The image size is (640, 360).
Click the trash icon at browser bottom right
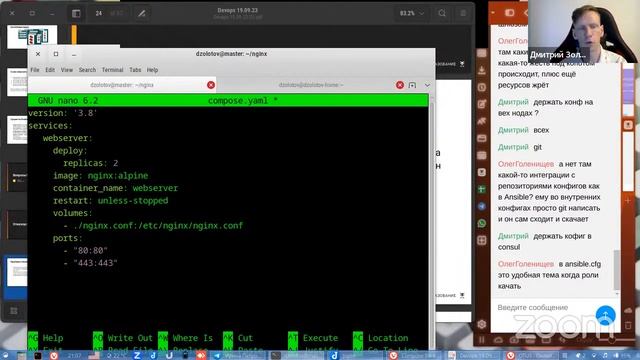pyautogui.click(x=628, y=325)
